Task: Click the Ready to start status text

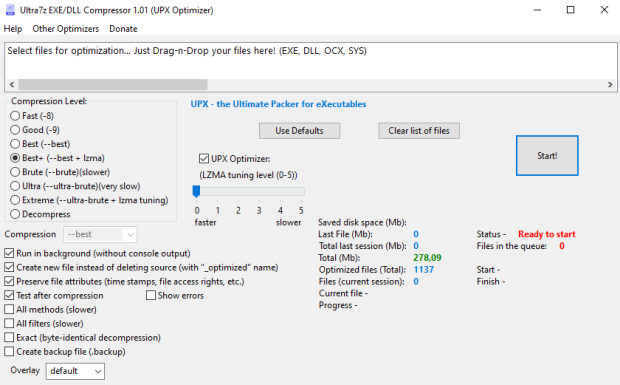Action: pos(547,234)
